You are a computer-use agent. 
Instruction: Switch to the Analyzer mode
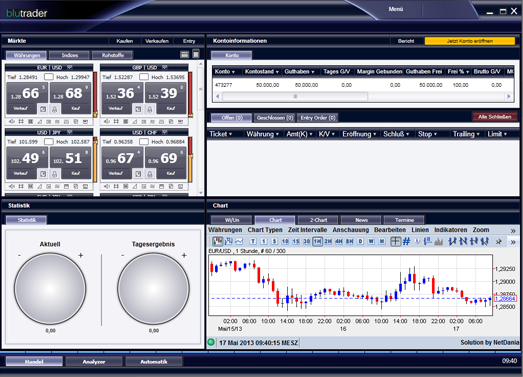click(94, 361)
